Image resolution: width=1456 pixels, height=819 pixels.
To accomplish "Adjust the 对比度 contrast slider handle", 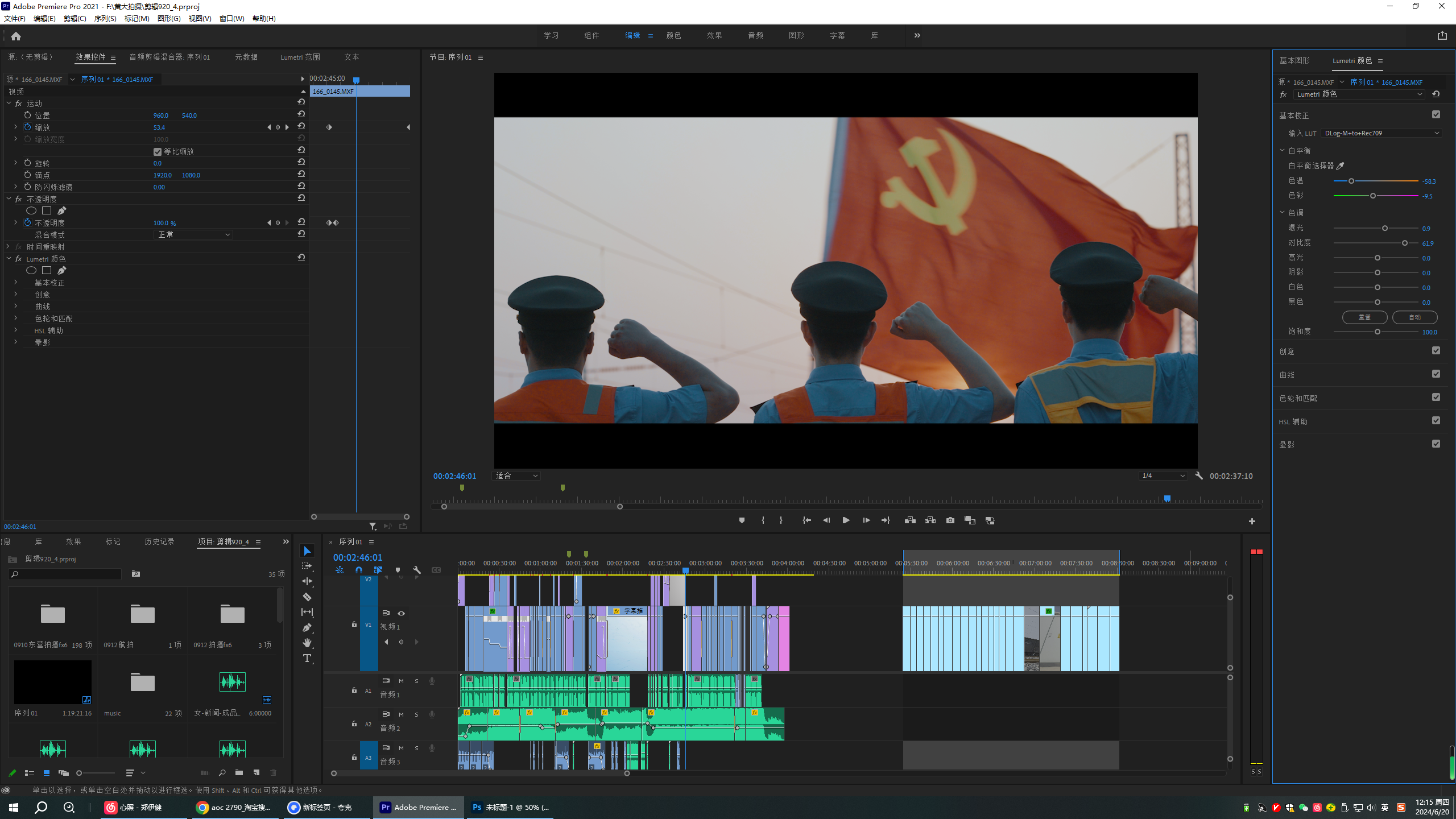I will pyautogui.click(x=1405, y=243).
